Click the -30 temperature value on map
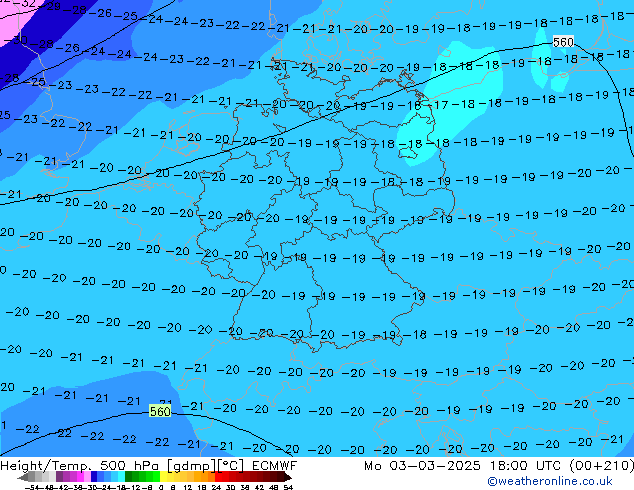Image resolution: width=634 pixels, height=490 pixels. click(x=16, y=40)
